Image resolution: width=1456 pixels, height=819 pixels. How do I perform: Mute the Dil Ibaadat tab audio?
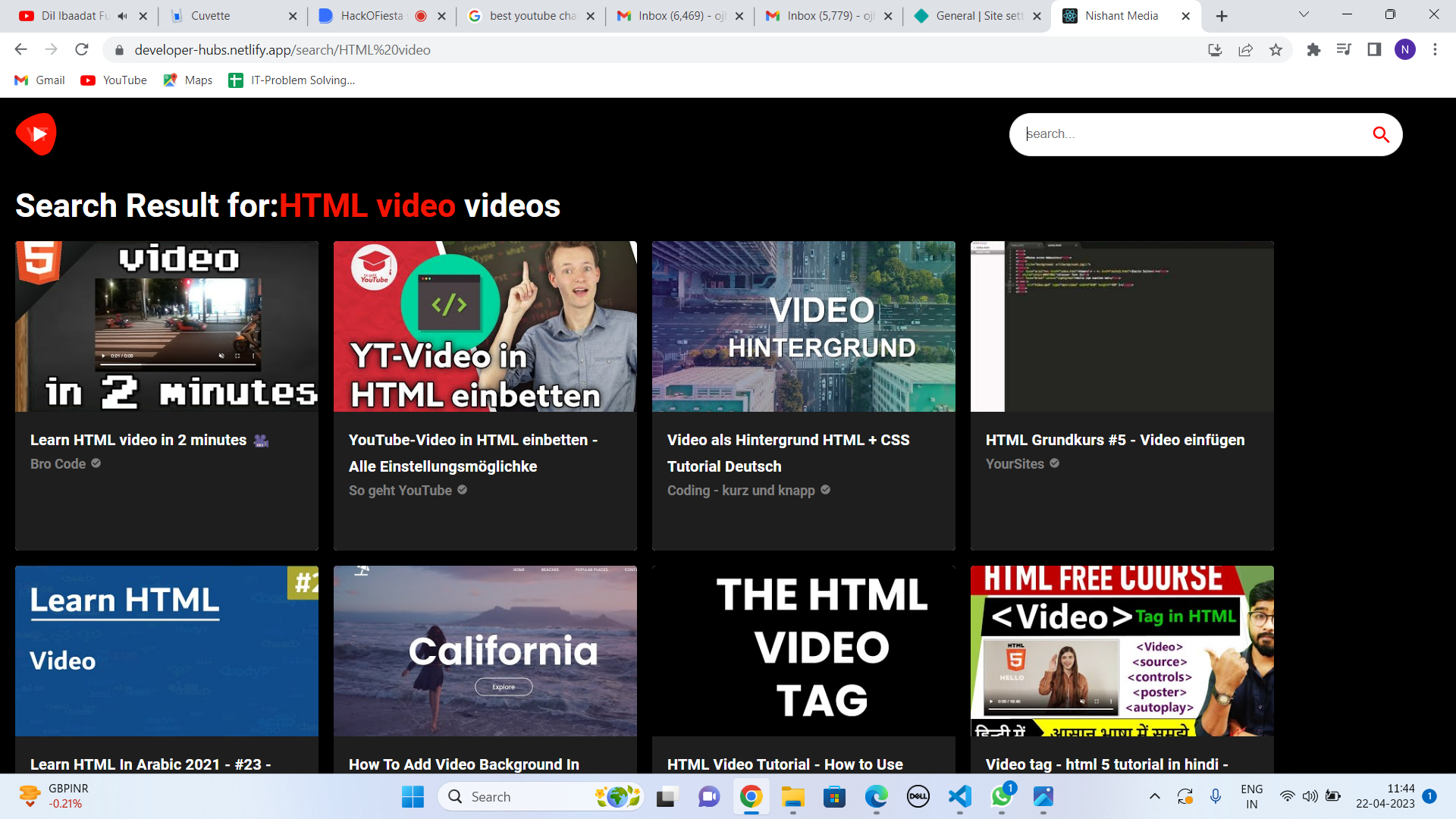tap(123, 16)
